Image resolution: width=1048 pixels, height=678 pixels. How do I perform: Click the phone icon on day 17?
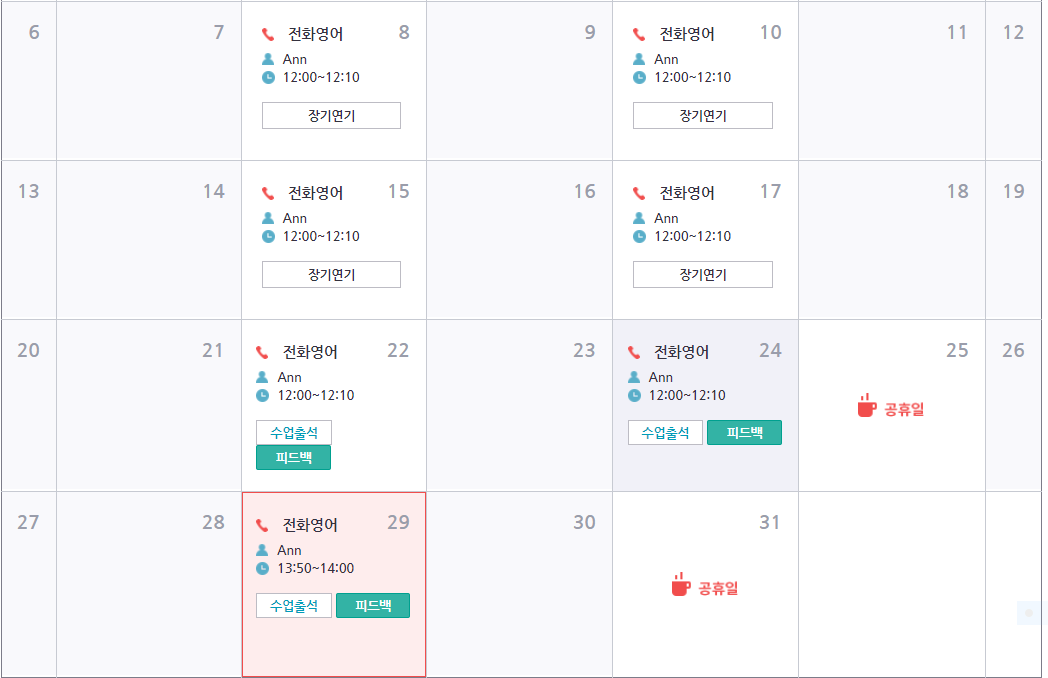coord(639,194)
